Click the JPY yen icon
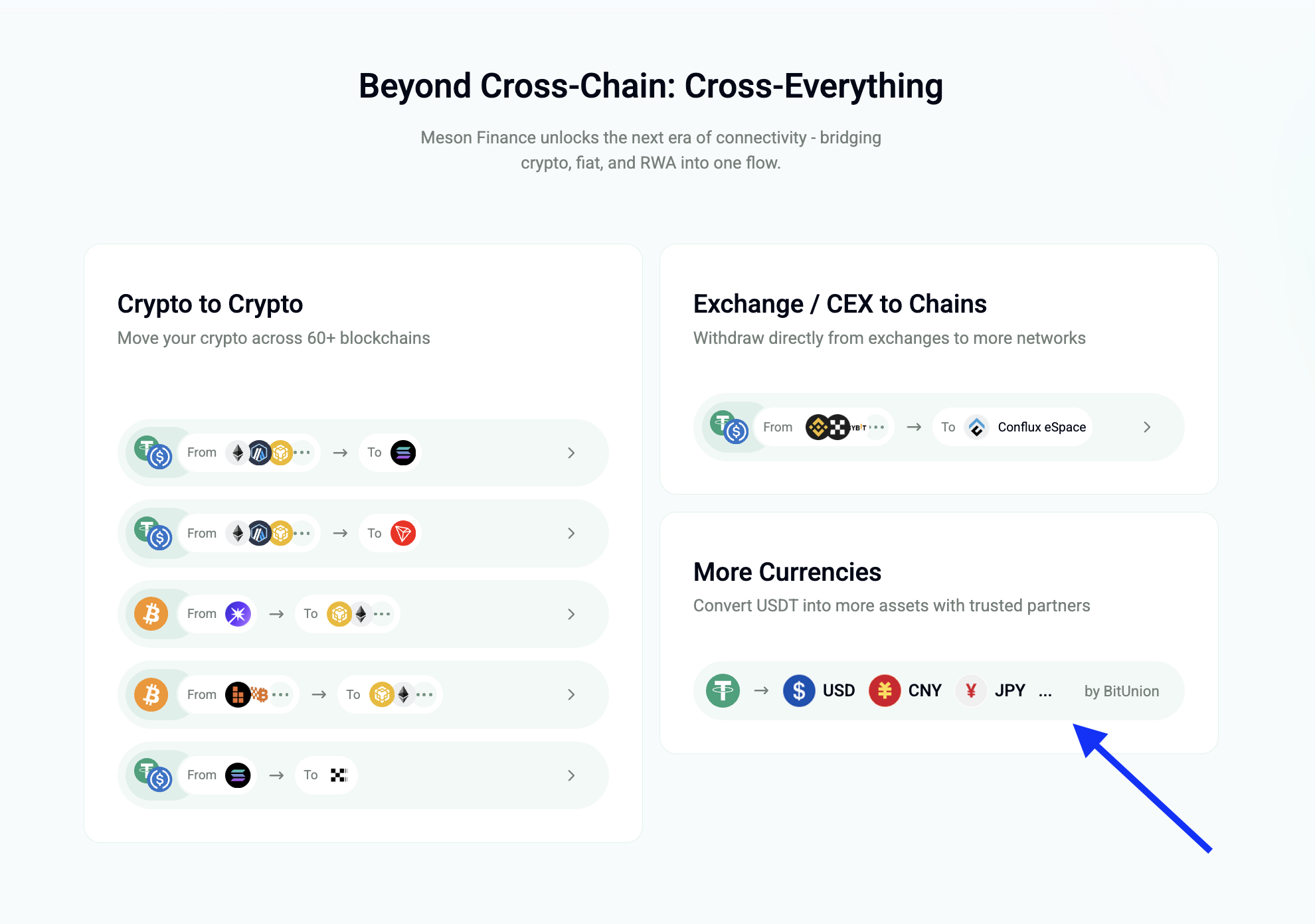1315x924 pixels. [971, 691]
